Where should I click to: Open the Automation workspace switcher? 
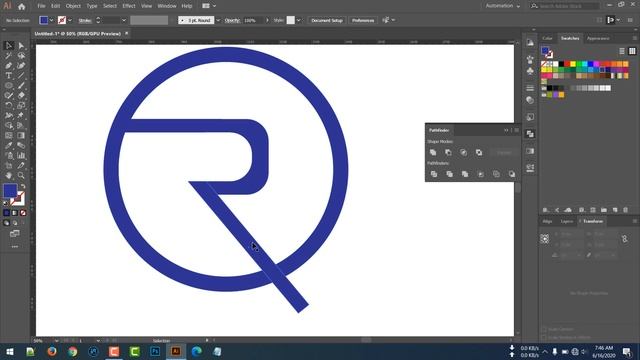coord(502,6)
